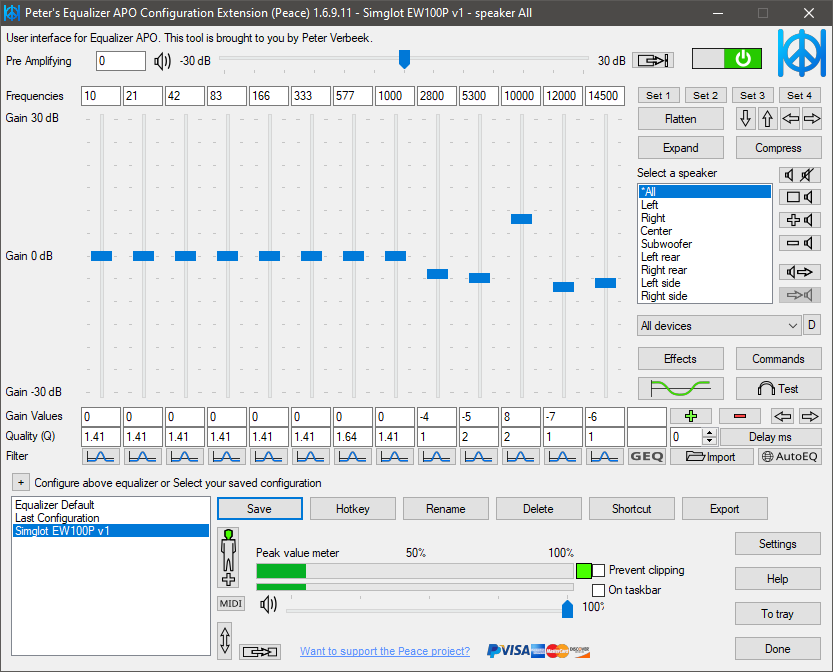
Task: Open filter type for the 14500 Hz band
Action: pos(605,456)
